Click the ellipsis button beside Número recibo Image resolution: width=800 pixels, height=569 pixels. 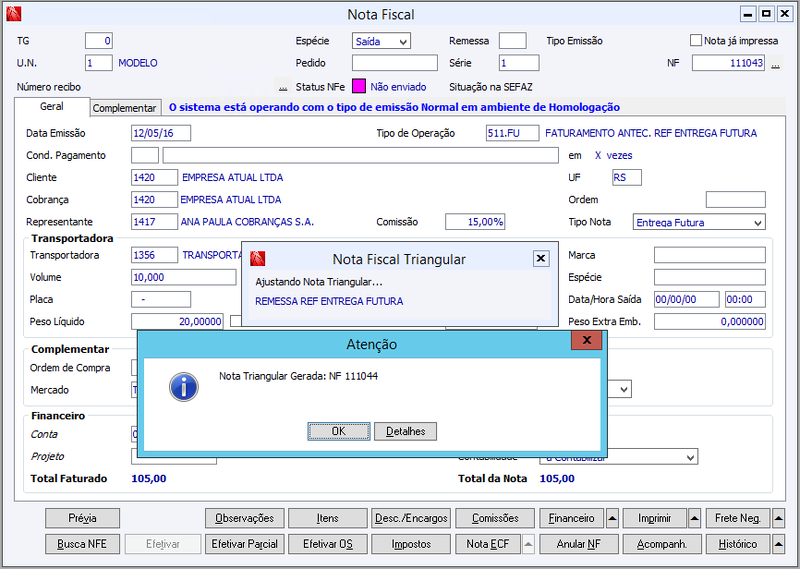point(283,87)
